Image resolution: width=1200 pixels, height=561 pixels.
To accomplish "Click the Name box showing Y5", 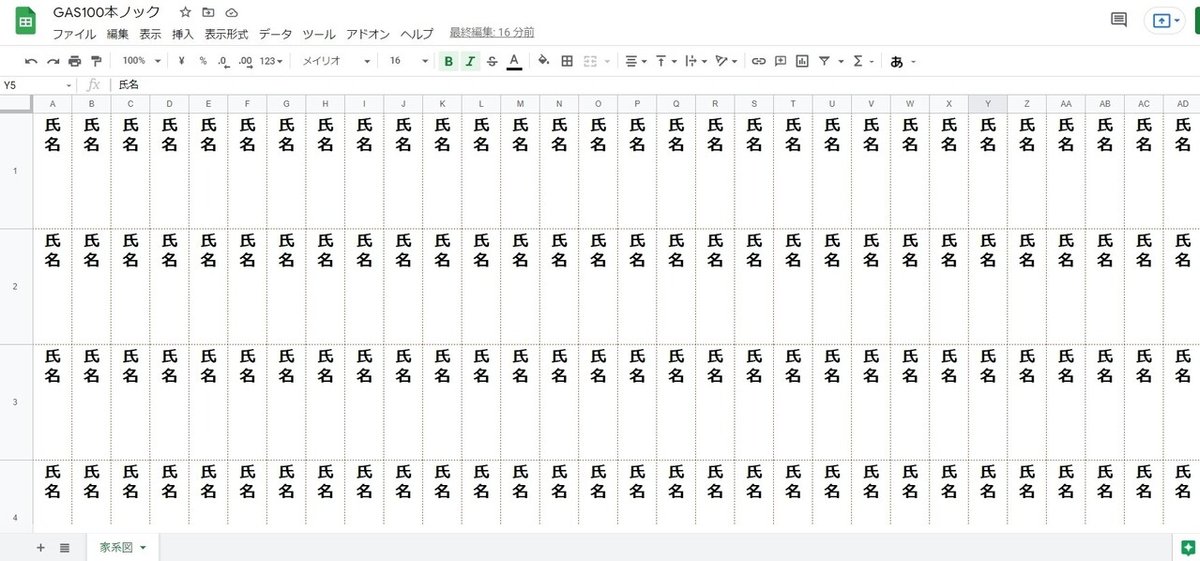I will tap(38, 86).
